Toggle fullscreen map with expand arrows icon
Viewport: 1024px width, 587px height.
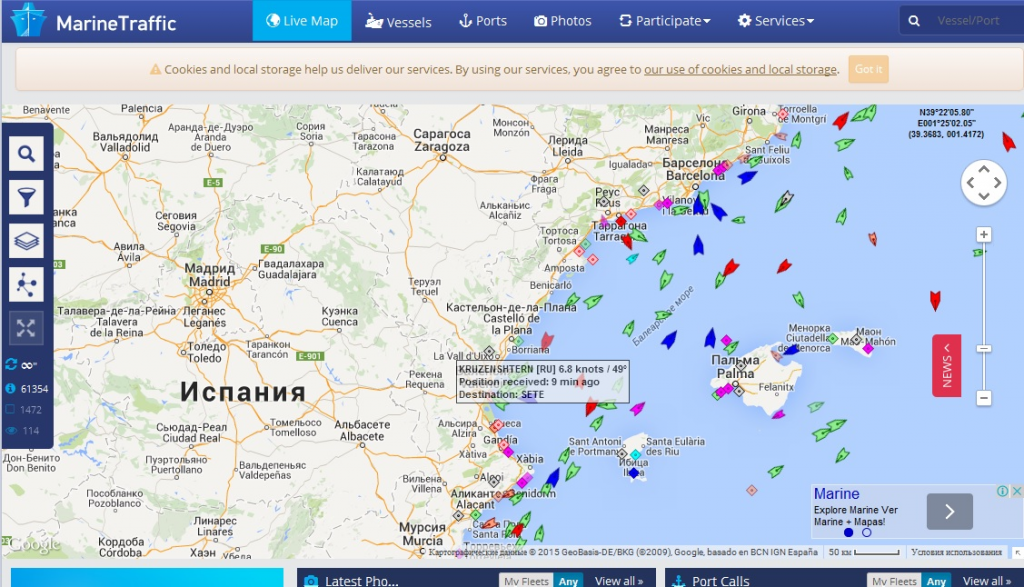[26, 328]
